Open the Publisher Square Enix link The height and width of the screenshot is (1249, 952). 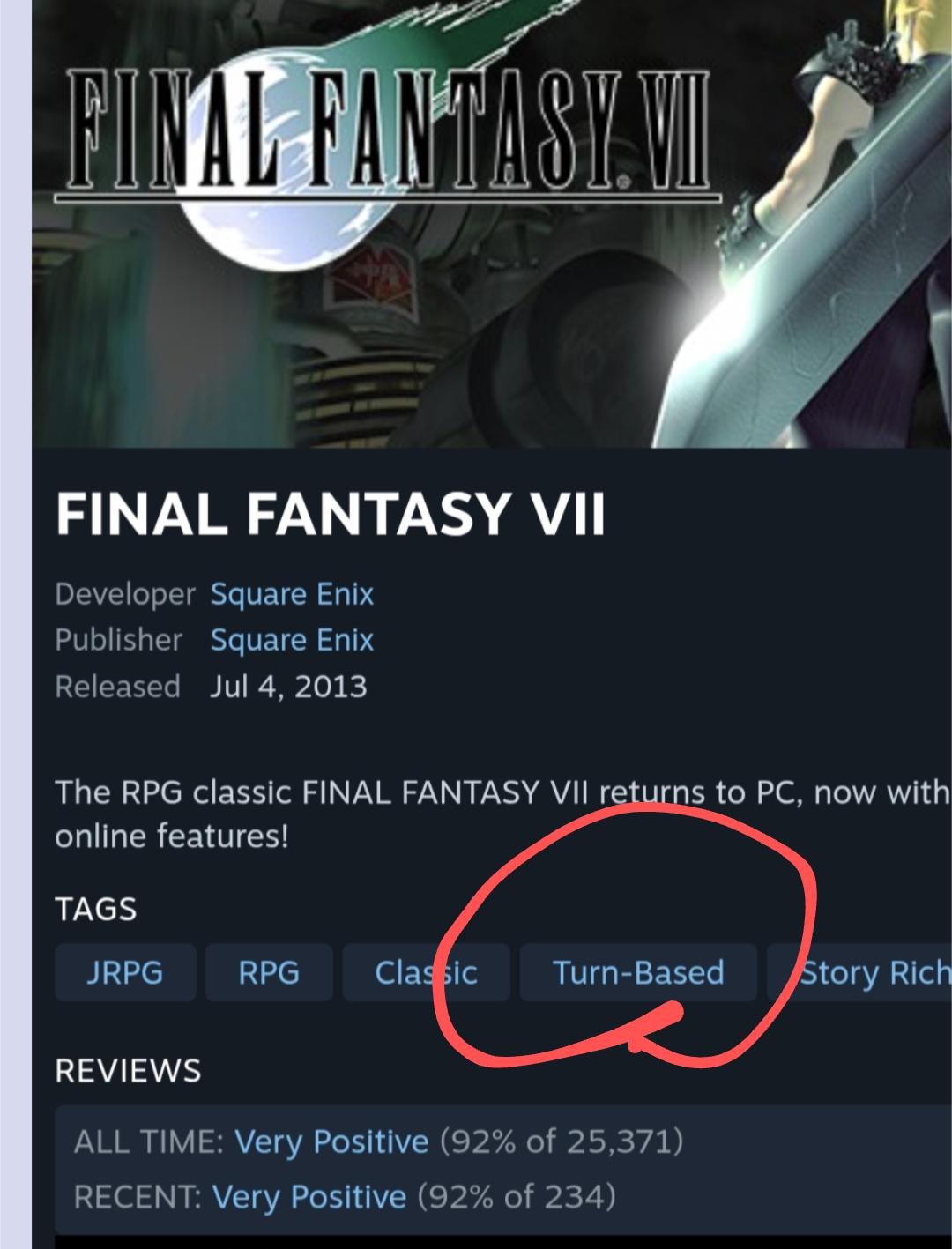(292, 640)
